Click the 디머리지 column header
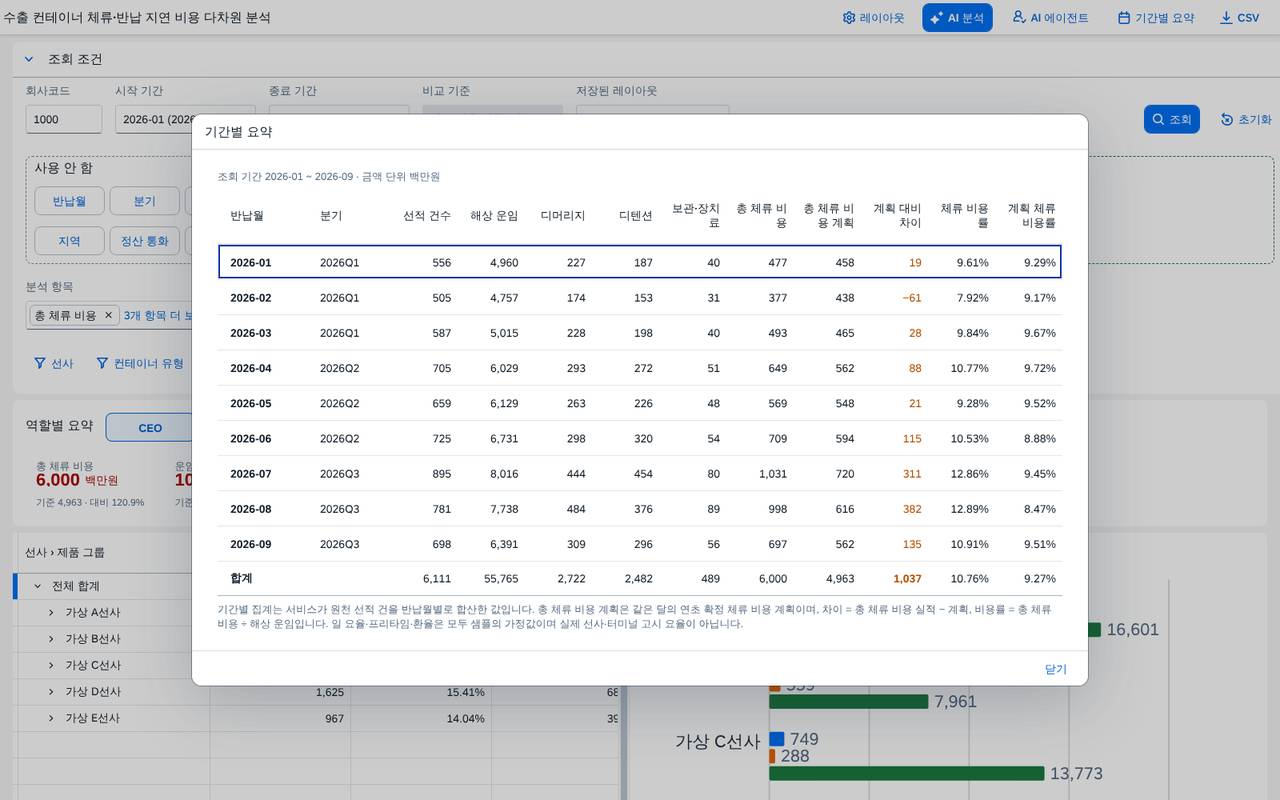Viewport: 1280px width, 800px height. [563, 216]
